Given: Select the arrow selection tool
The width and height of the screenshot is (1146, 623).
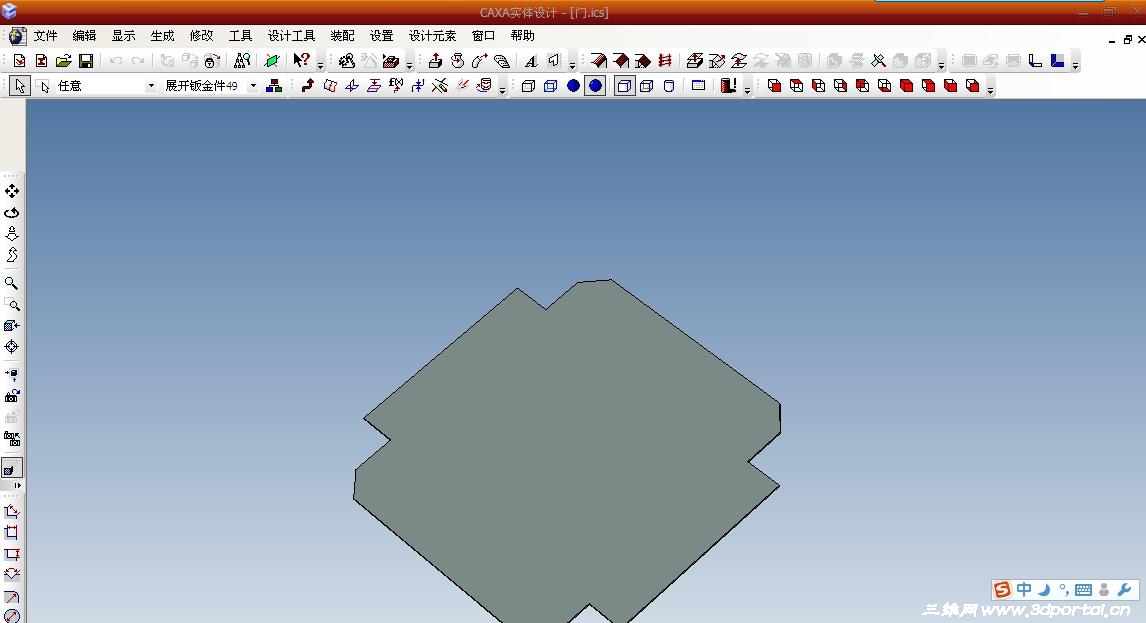Looking at the screenshot, I should tap(20, 86).
